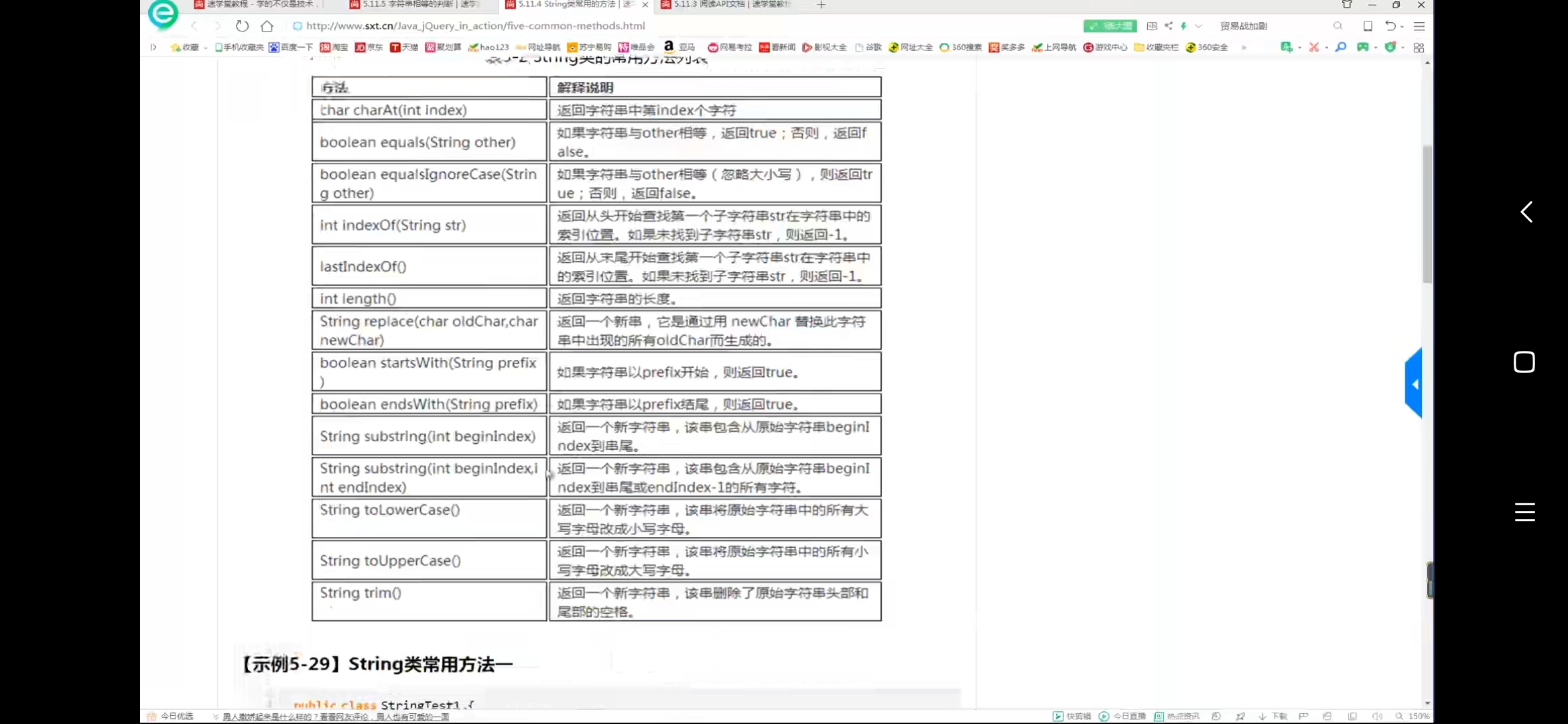Viewport: 1568px width, 724px height.
Task: Toggle reading mode with the book icon
Action: point(1153,26)
